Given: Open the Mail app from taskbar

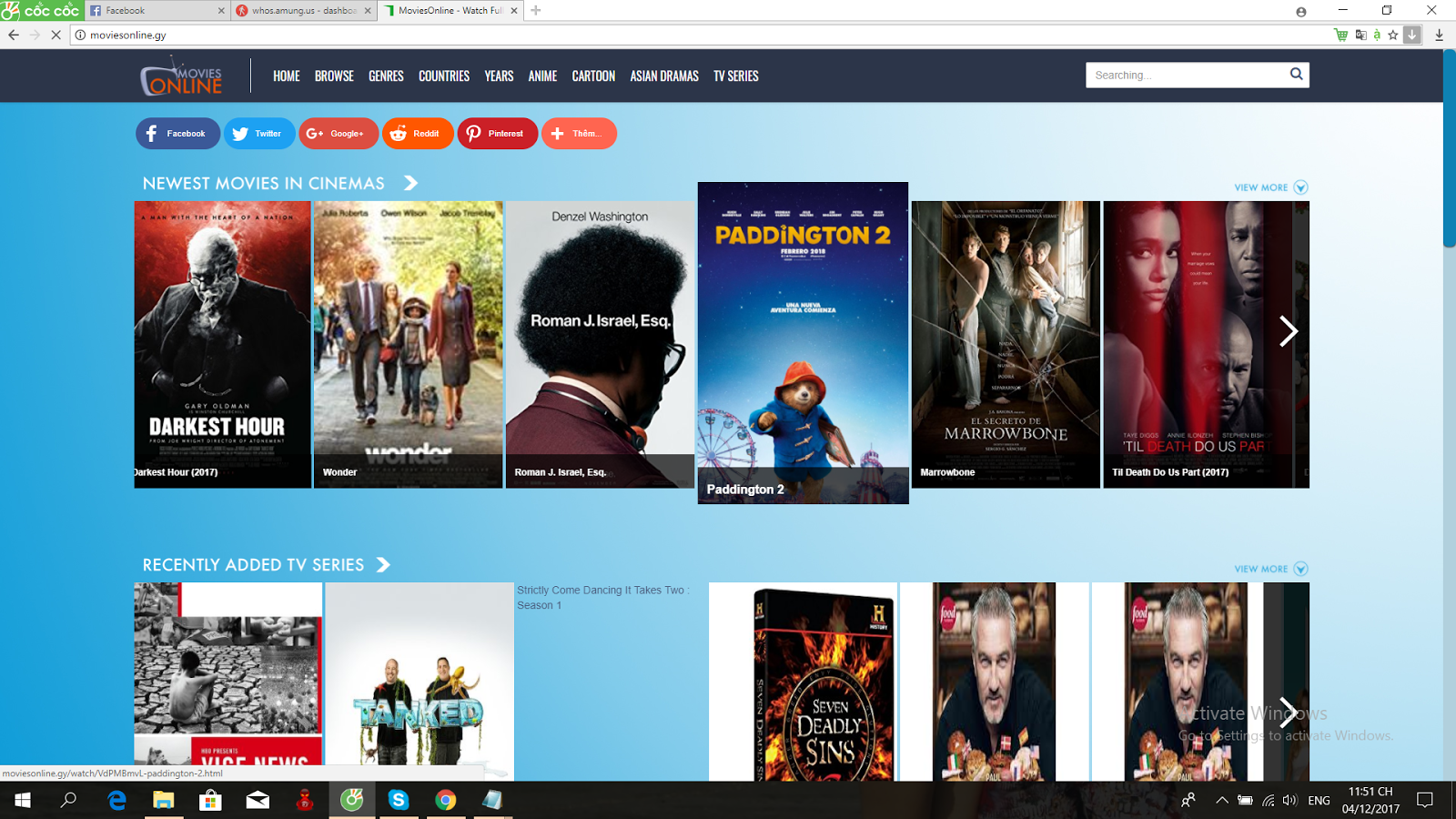Looking at the screenshot, I should 258,800.
